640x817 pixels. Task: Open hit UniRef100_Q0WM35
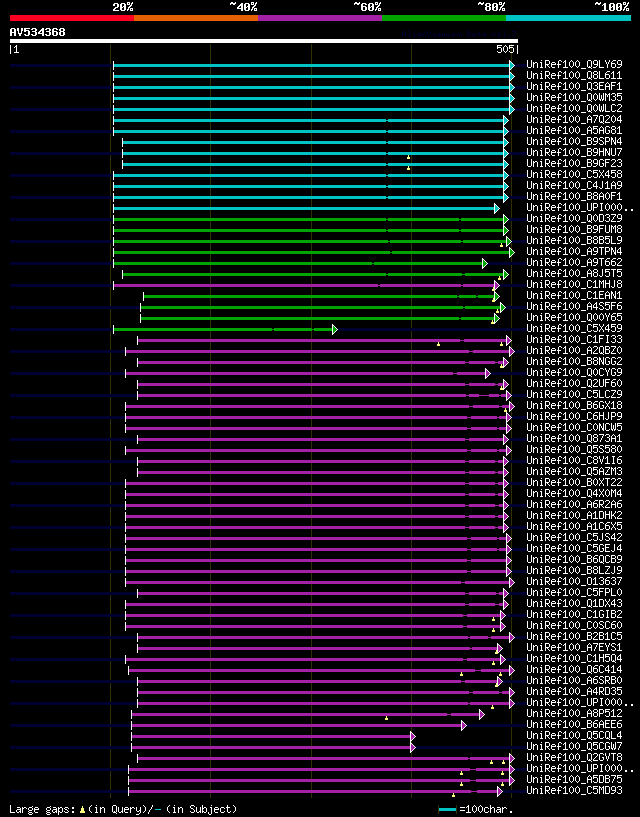[x=574, y=97]
